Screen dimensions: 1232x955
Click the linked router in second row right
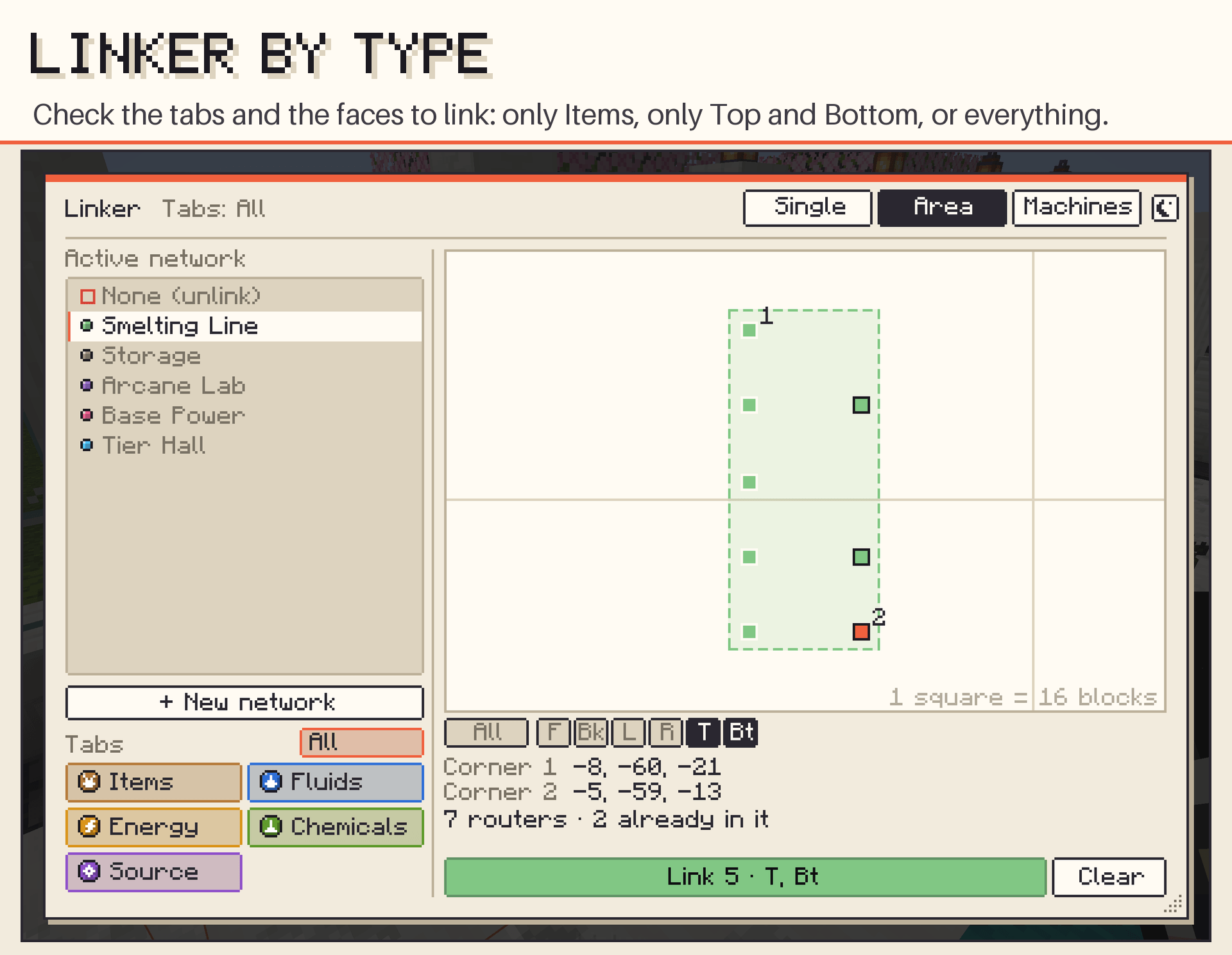(x=861, y=405)
